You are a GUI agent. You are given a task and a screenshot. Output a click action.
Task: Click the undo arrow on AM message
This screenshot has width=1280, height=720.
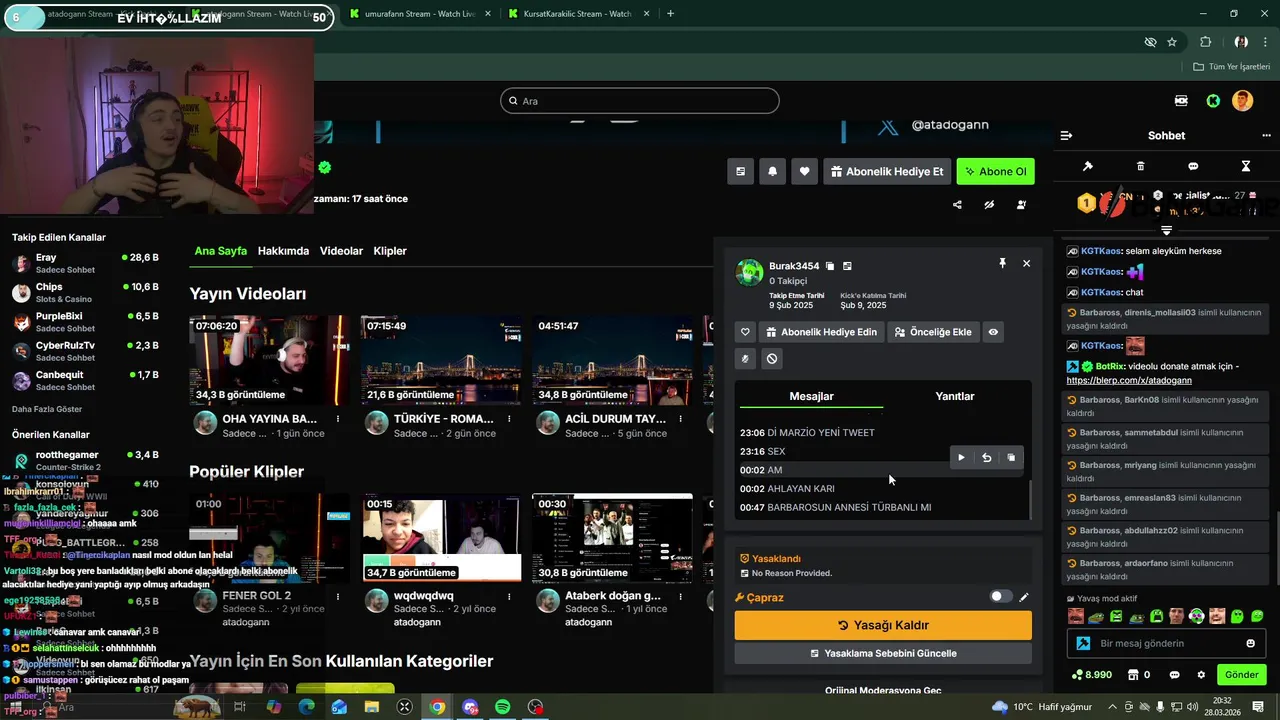tap(986, 458)
